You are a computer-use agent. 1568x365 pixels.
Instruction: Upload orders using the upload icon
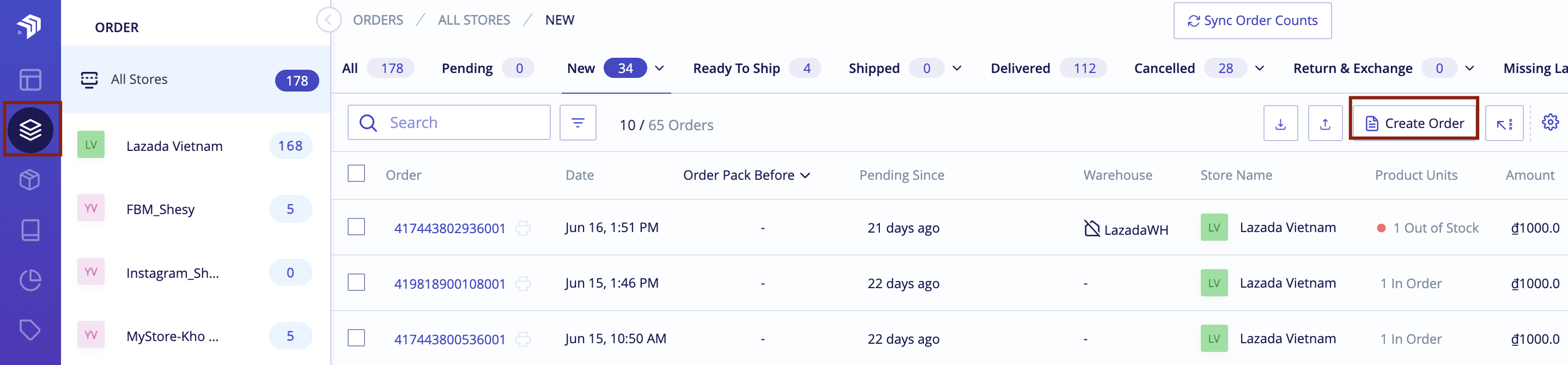tap(1324, 124)
